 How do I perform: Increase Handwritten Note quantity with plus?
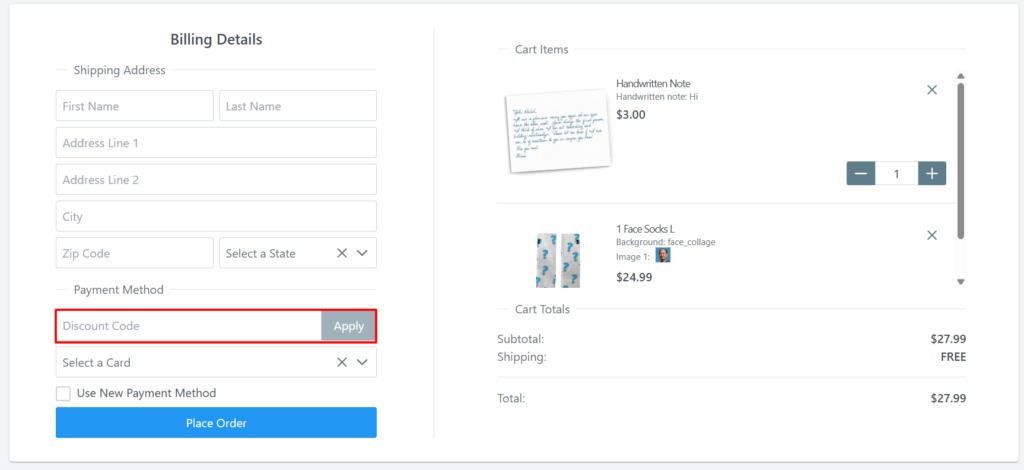(931, 174)
